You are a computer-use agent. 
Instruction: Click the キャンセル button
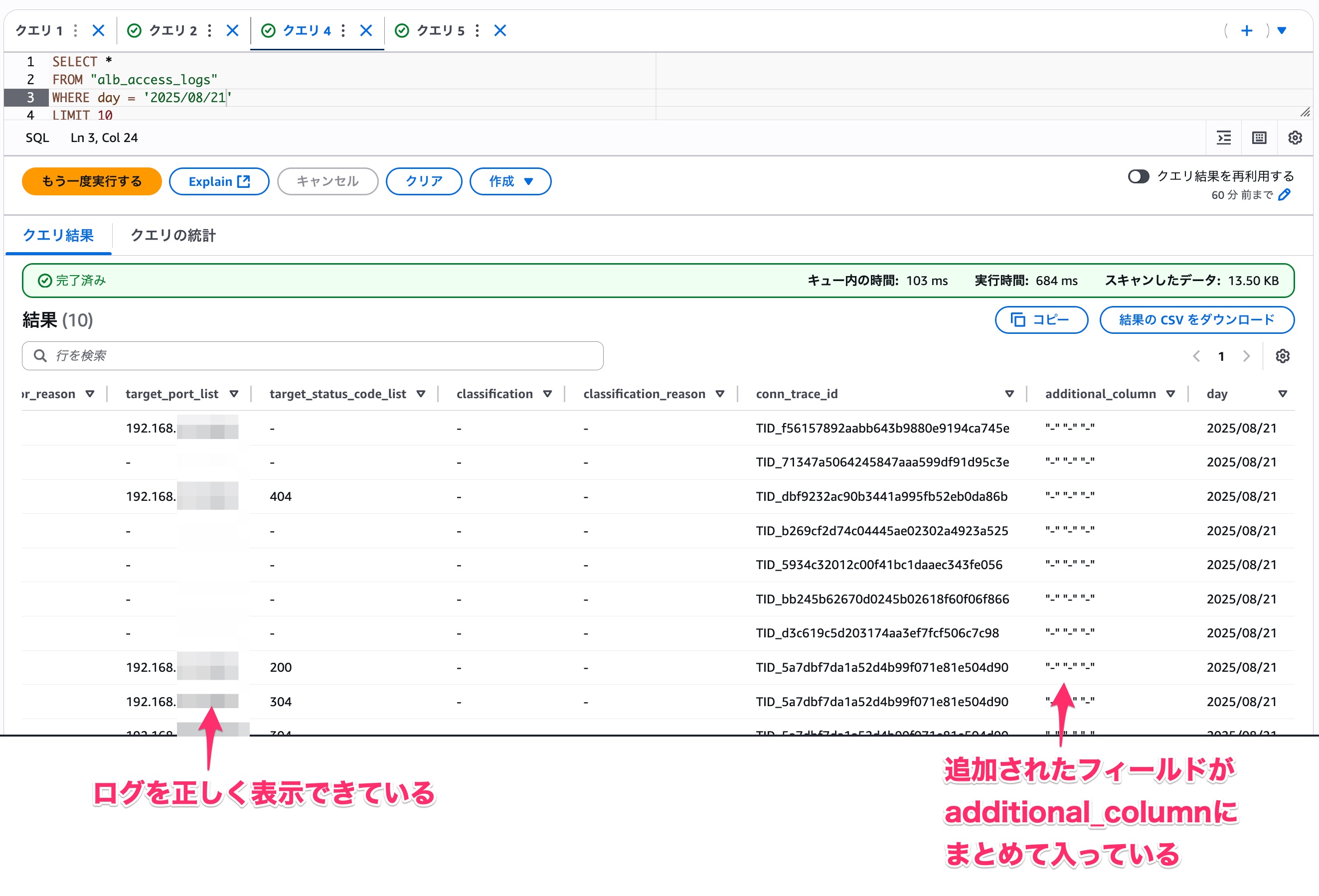point(328,181)
